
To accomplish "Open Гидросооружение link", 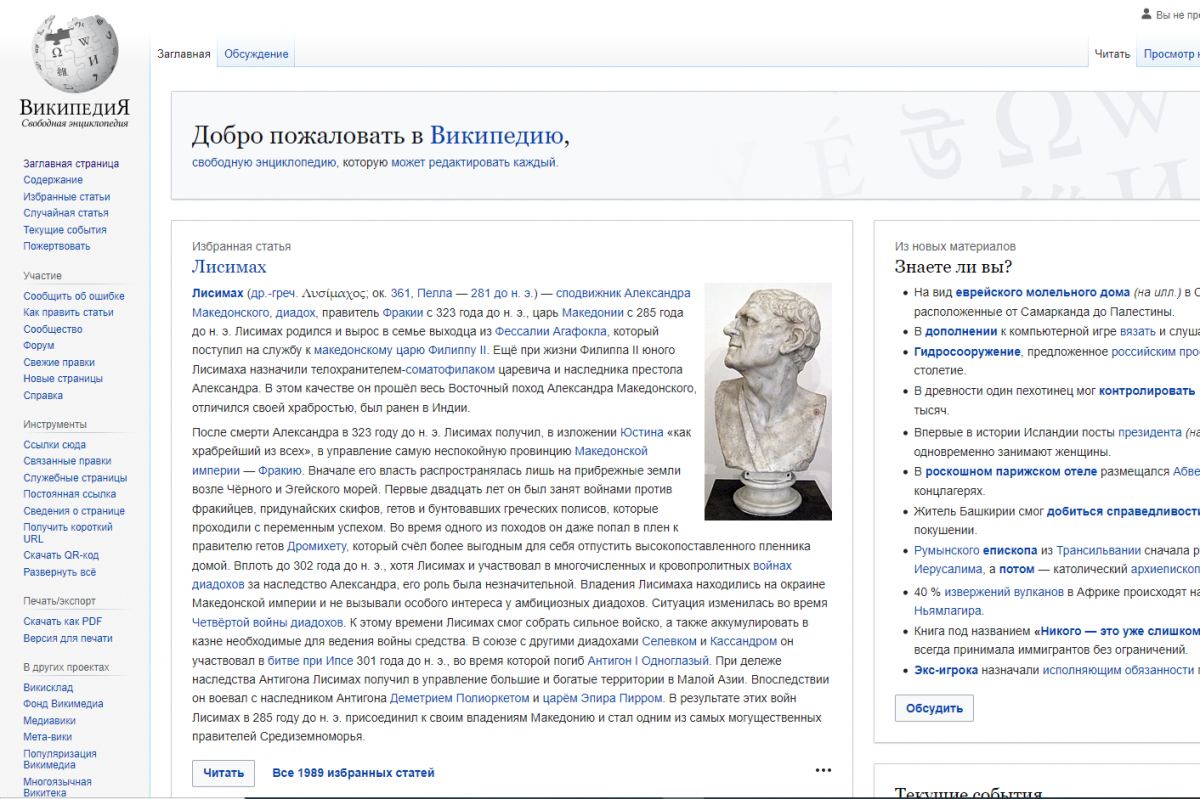I will (x=967, y=352).
